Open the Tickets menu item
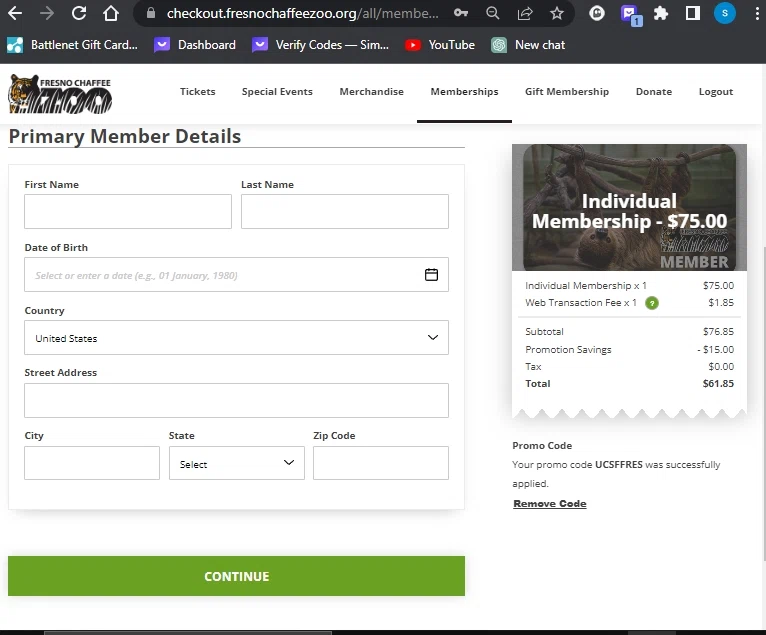The width and height of the screenshot is (766, 635). coord(197,92)
